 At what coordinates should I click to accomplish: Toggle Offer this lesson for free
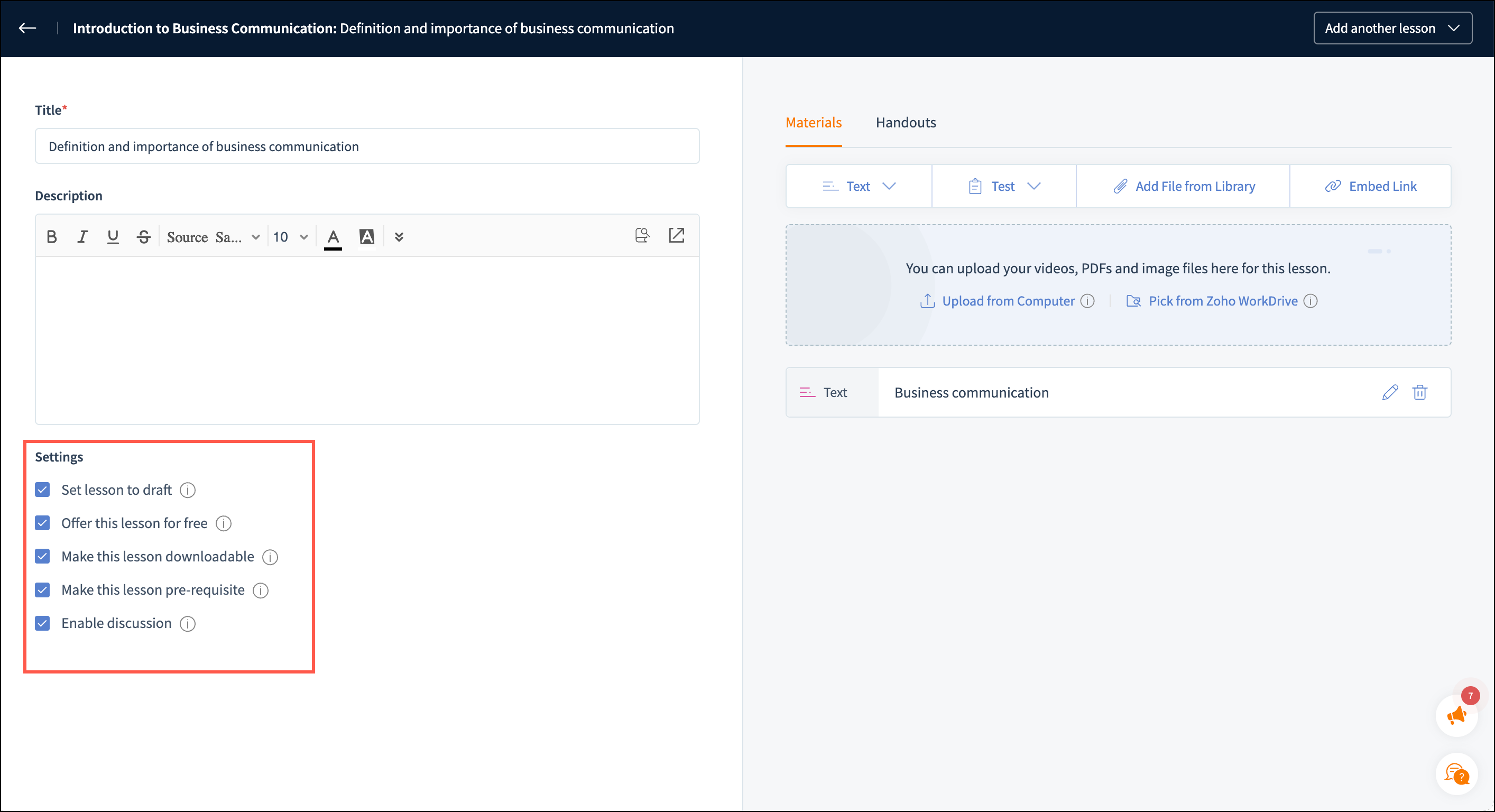click(42, 523)
